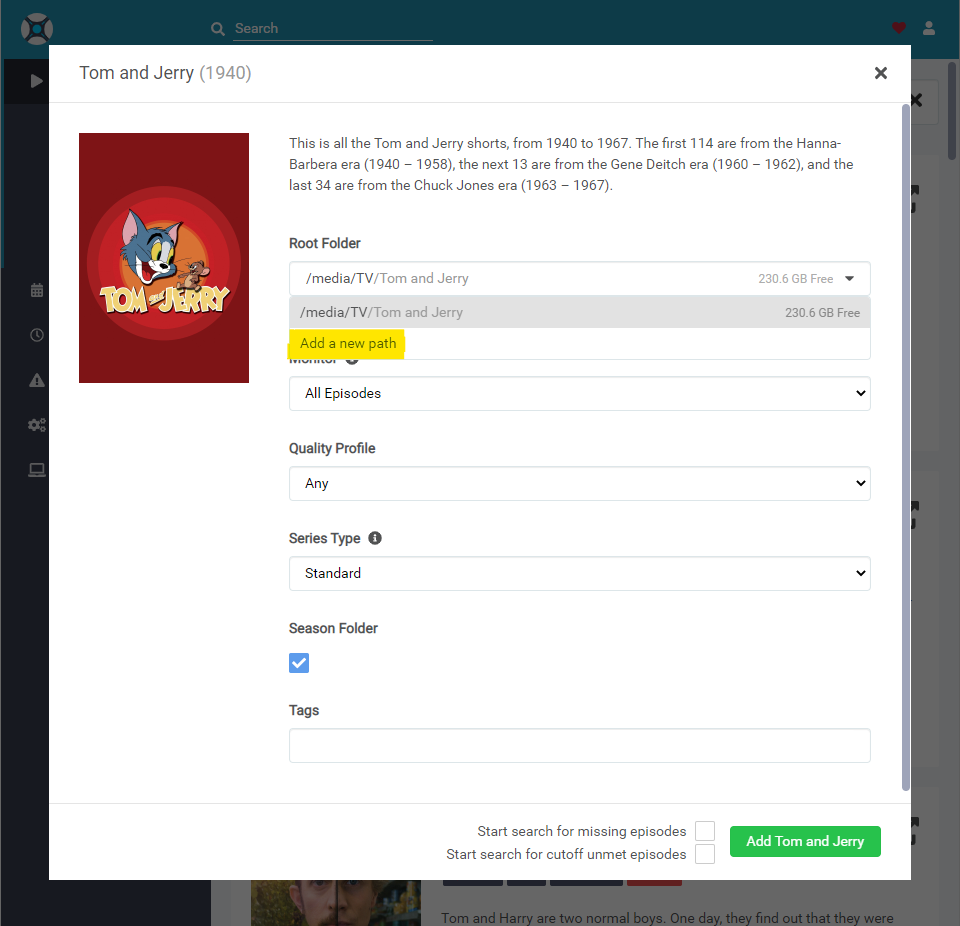The height and width of the screenshot is (926, 960).
Task: Open Activity via the clock icon
Action: pos(37,335)
